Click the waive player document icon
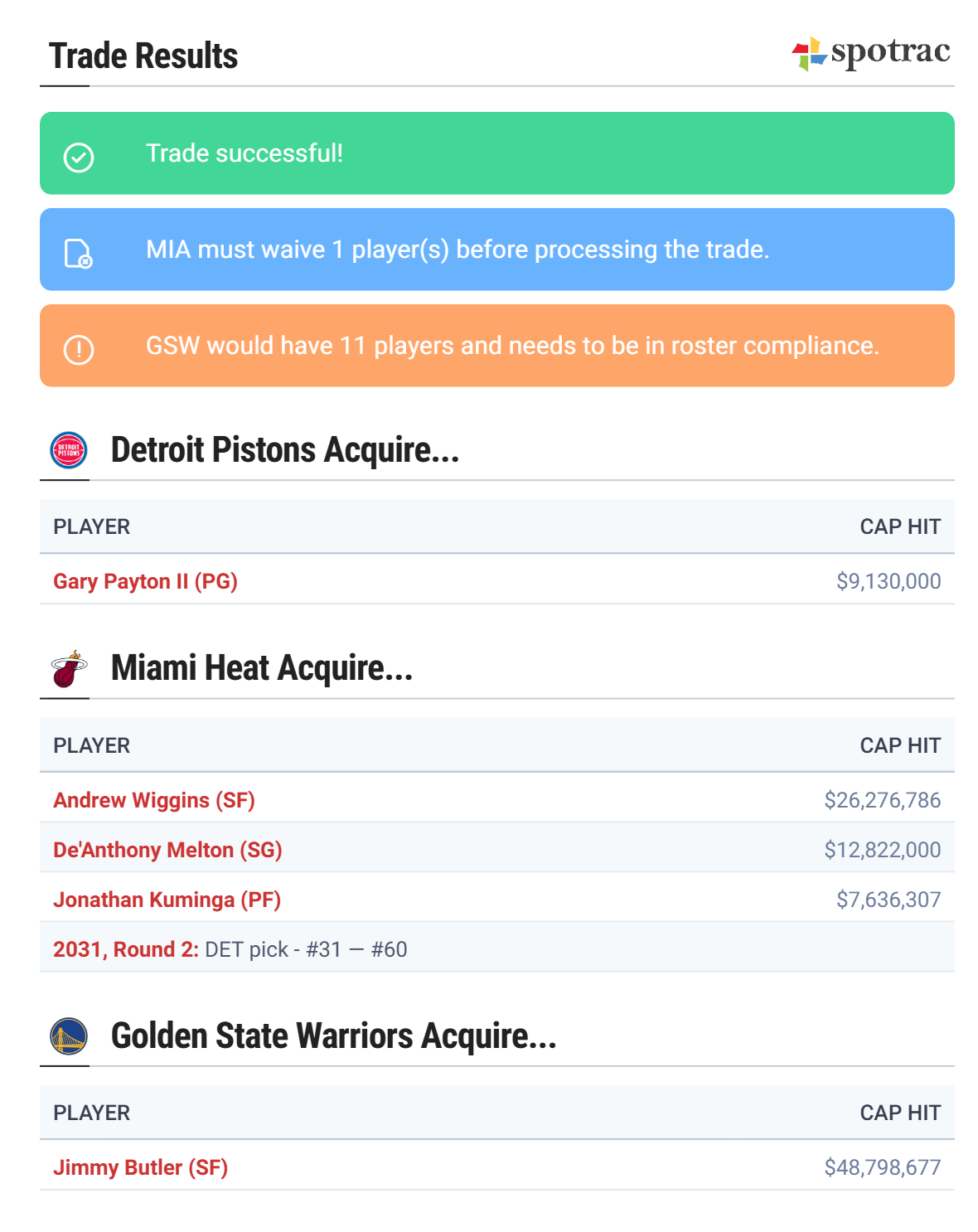The width and height of the screenshot is (978, 1232). (x=79, y=253)
